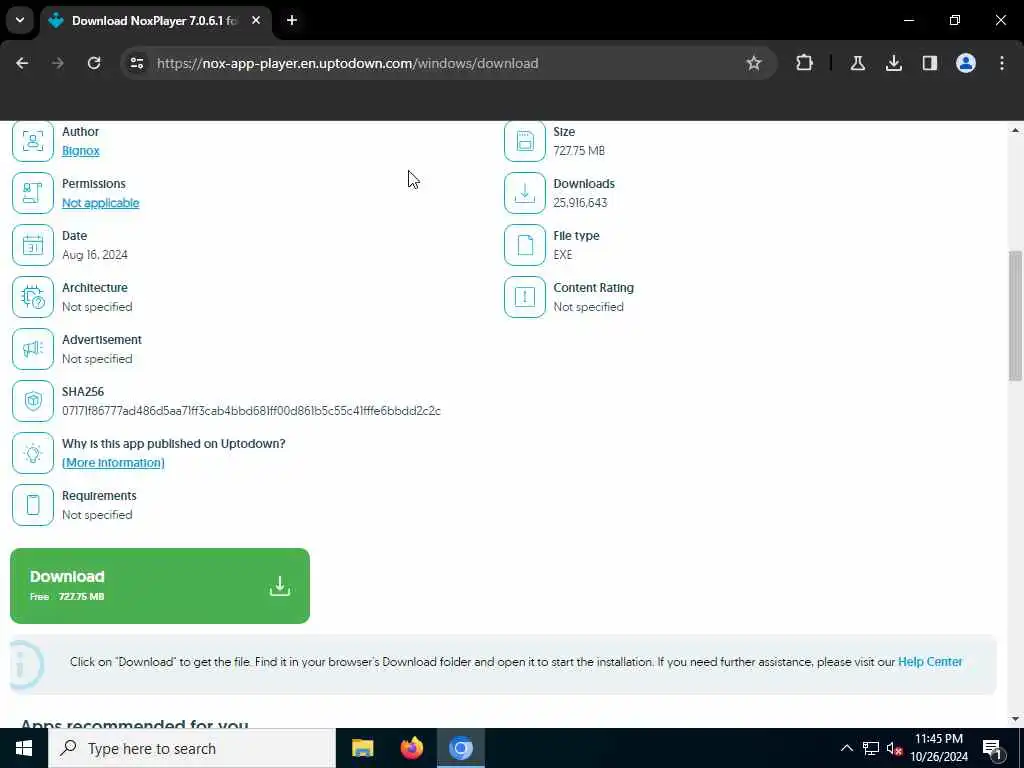The image size is (1024, 768).
Task: Launch Firefox from the taskbar
Action: click(x=411, y=748)
